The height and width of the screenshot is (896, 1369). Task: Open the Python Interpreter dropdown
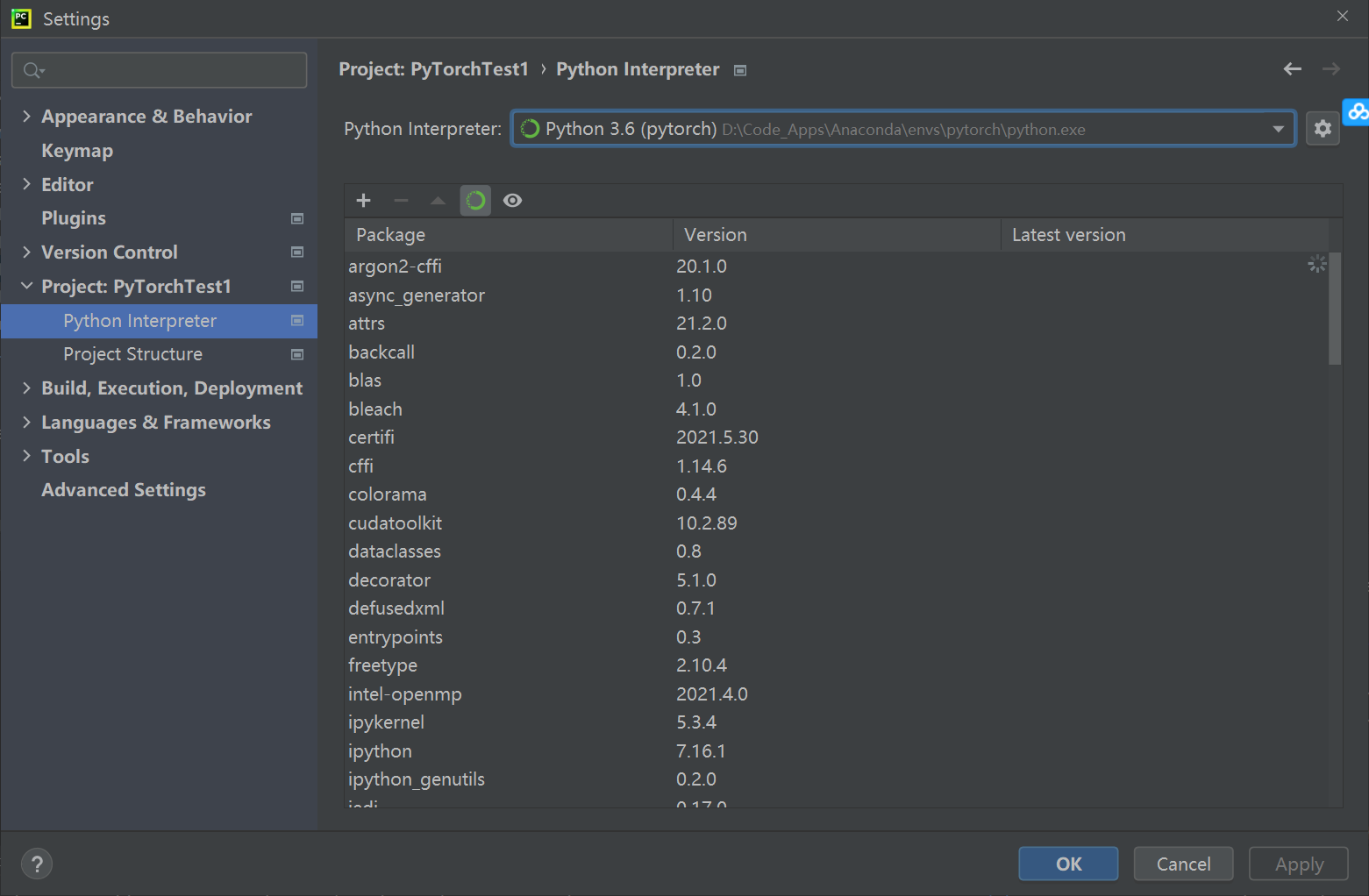(903, 129)
